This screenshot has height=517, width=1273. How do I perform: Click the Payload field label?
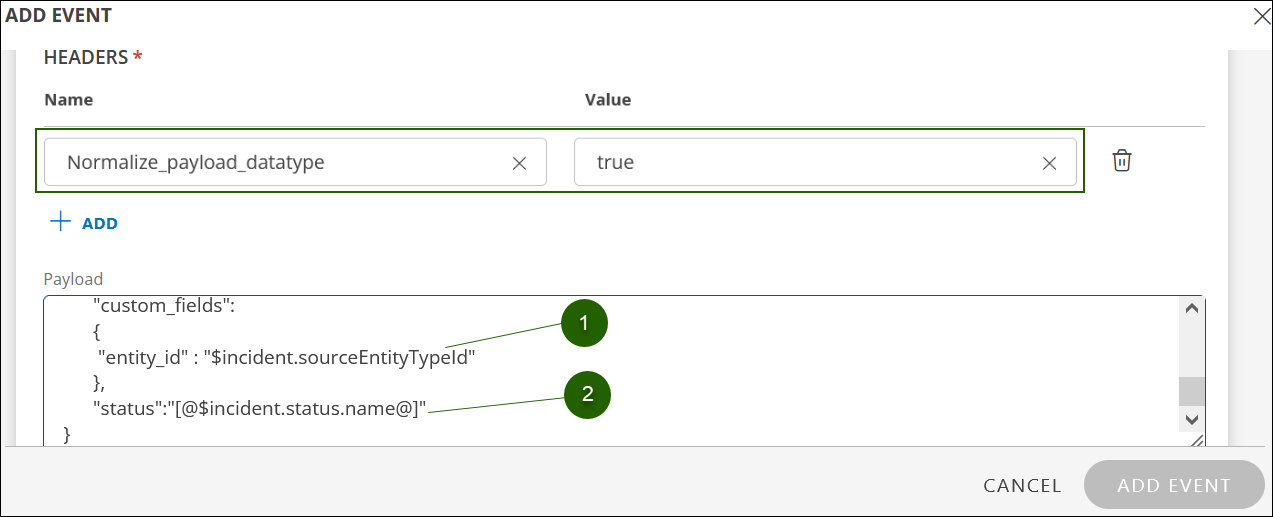tap(73, 279)
